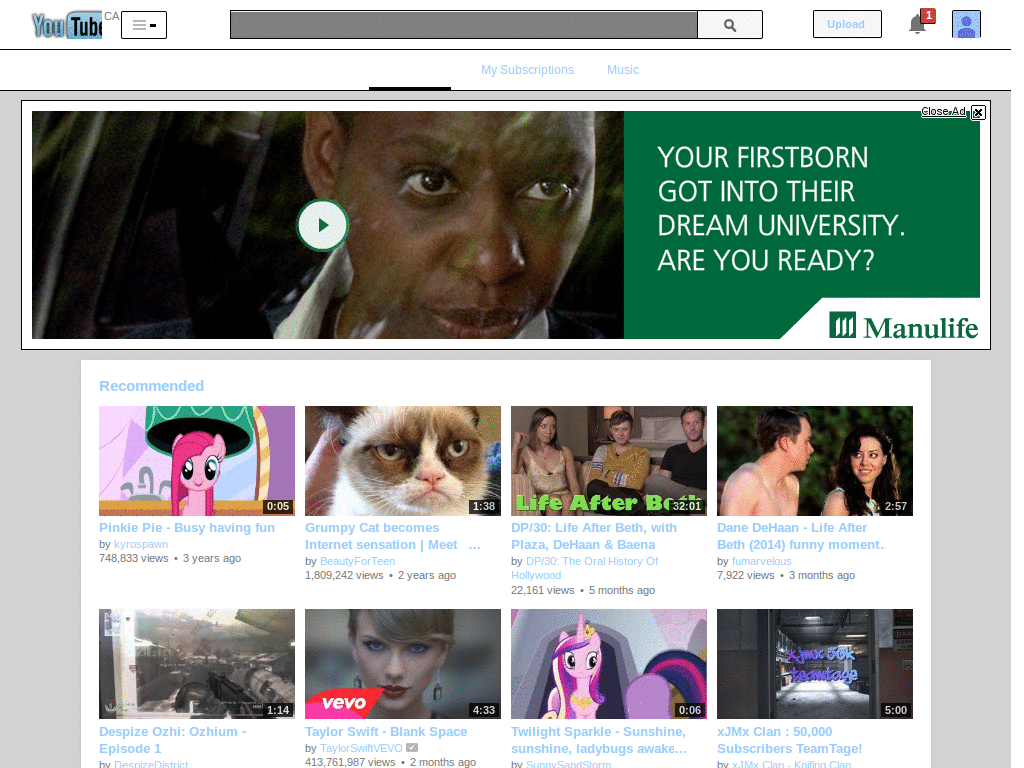Click the 'Pinkie Pie - Busy having fun' title
This screenshot has height=768, width=1024.
187,528
